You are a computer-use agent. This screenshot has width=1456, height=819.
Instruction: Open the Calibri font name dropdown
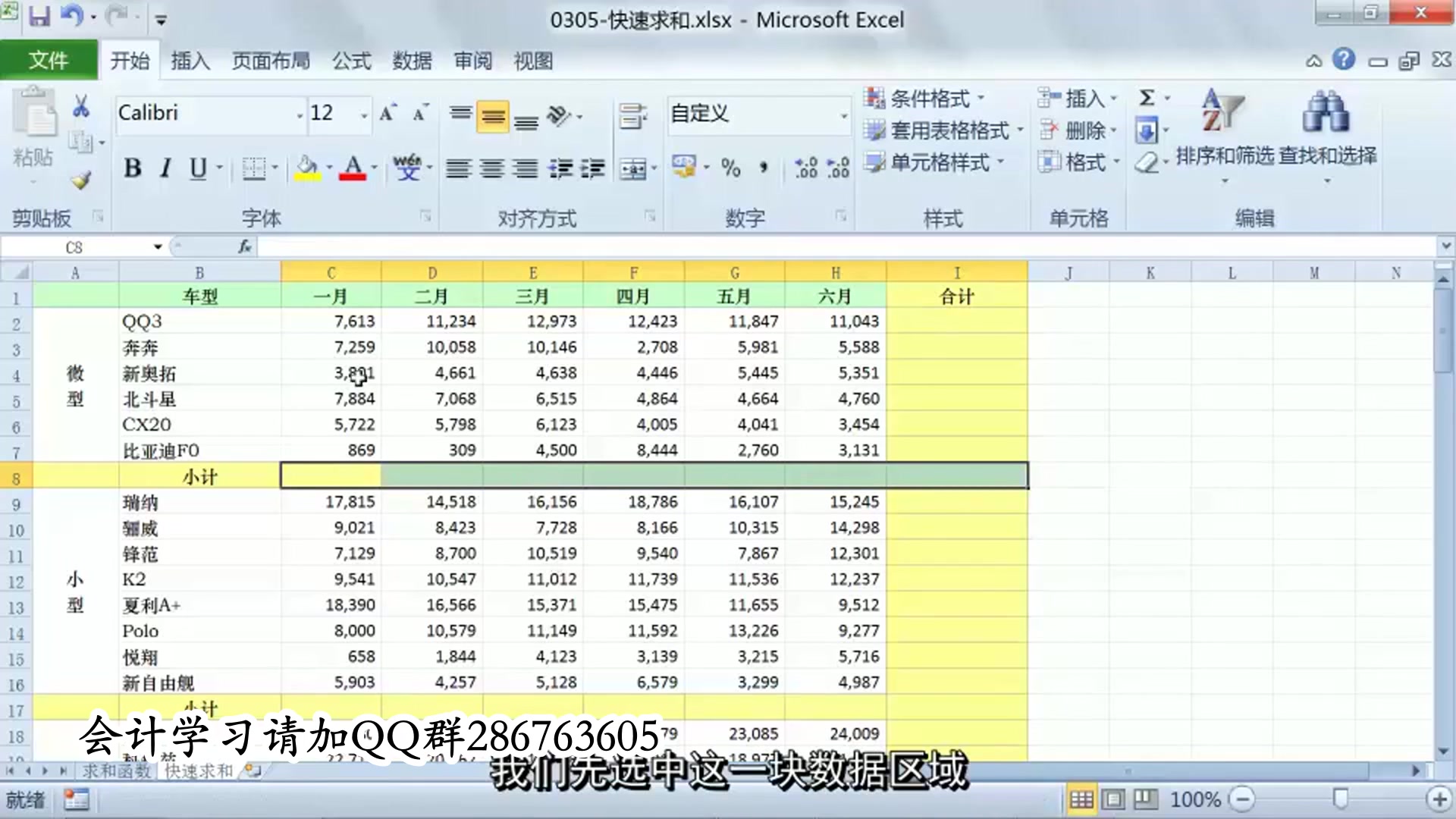point(300,115)
